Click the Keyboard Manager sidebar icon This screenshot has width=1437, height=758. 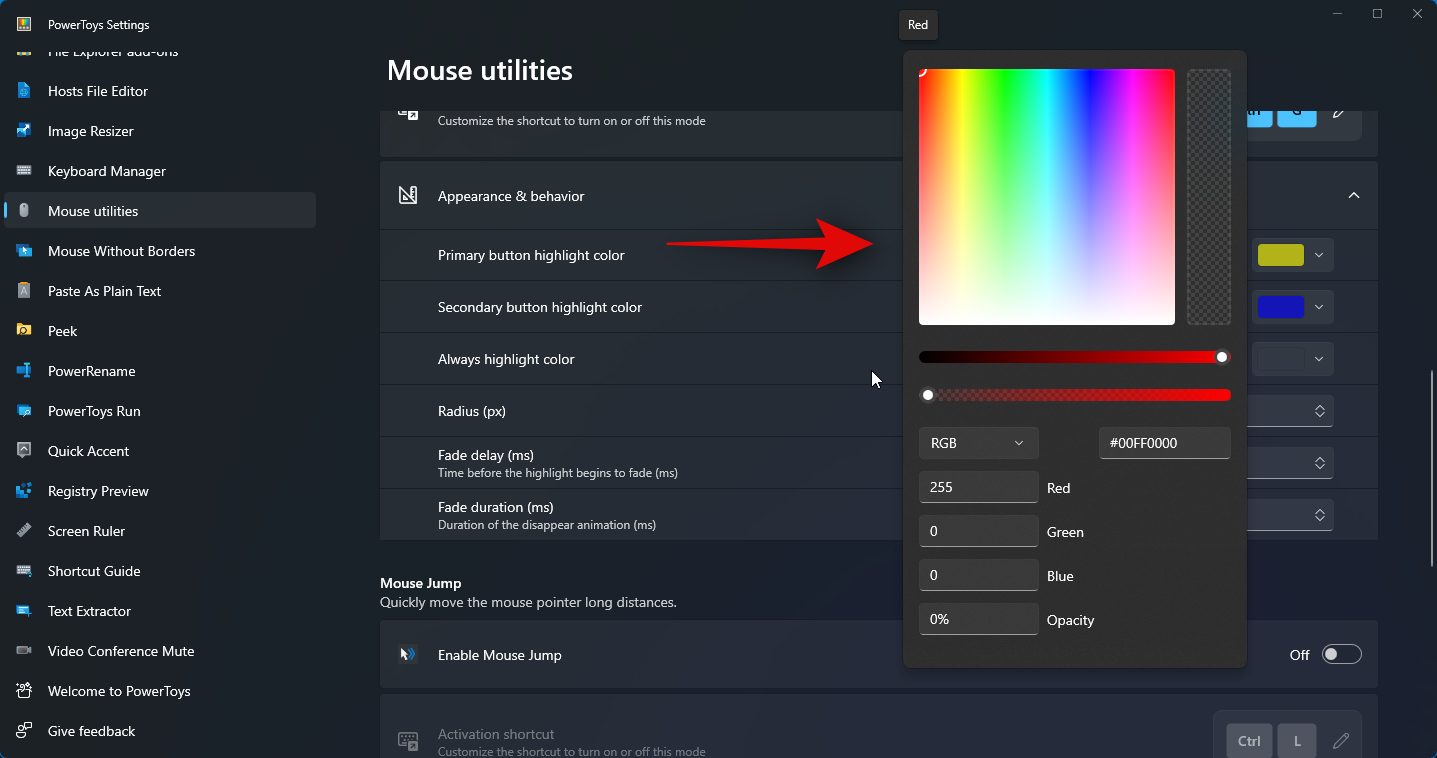[24, 171]
